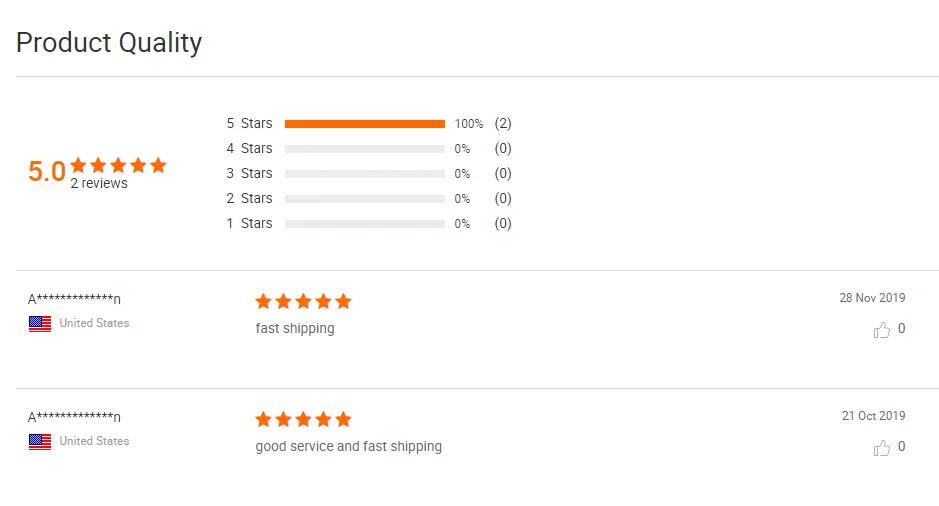This screenshot has height=506, width=939.
Task: Click the 28 Nov 2019 date
Action: point(872,298)
